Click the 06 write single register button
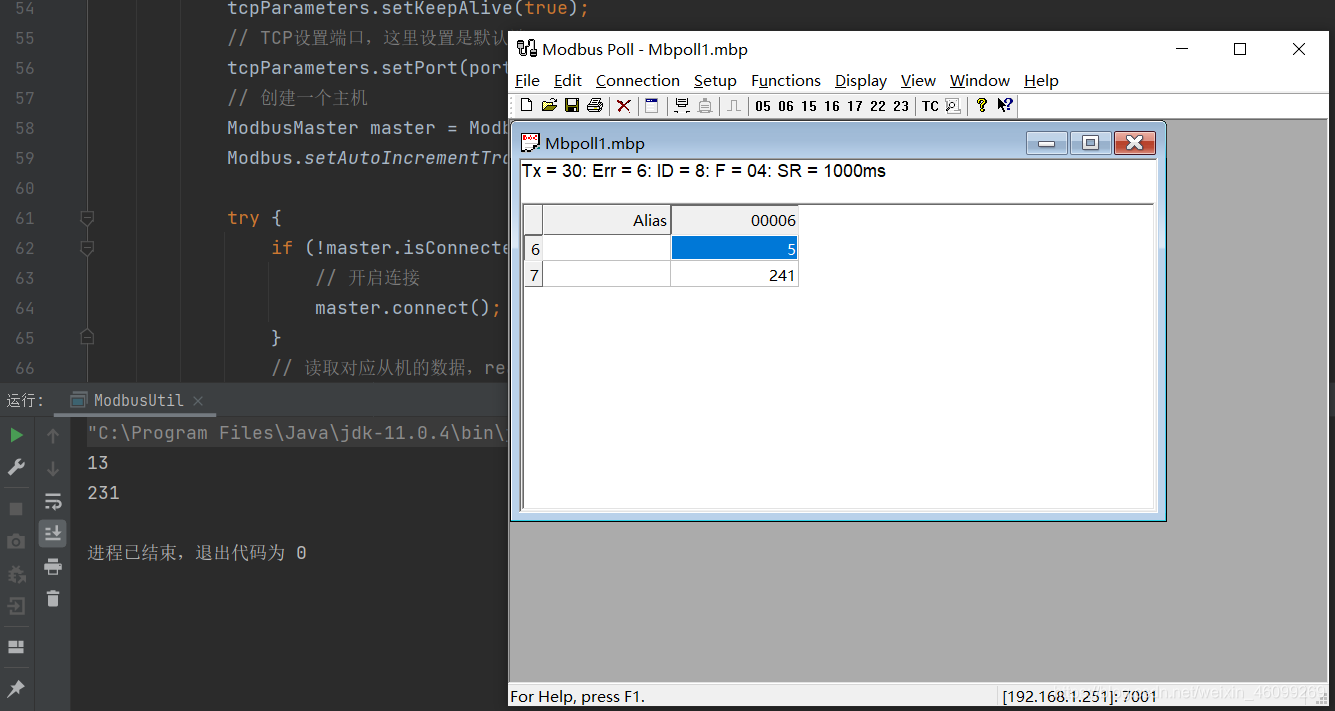 786,106
